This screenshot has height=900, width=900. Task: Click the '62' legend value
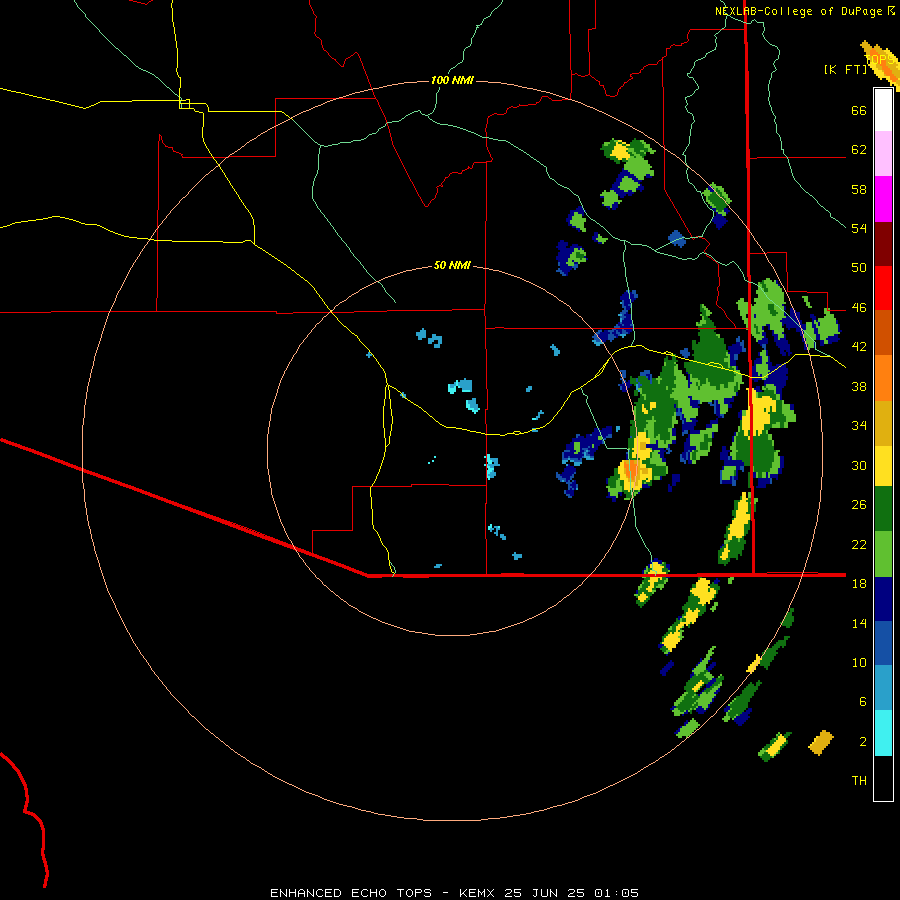point(859,150)
